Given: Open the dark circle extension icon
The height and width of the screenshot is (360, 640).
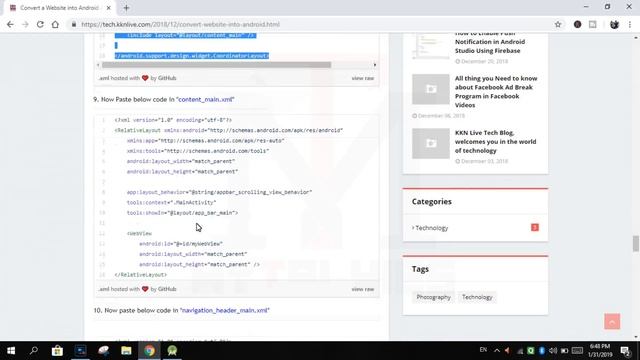Looking at the screenshot, I should (x=578, y=24).
